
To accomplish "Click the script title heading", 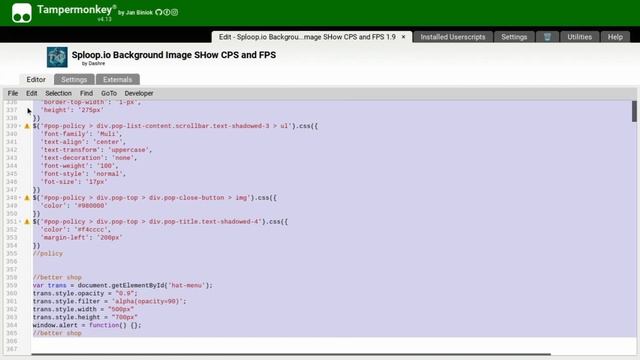I will pos(174,55).
